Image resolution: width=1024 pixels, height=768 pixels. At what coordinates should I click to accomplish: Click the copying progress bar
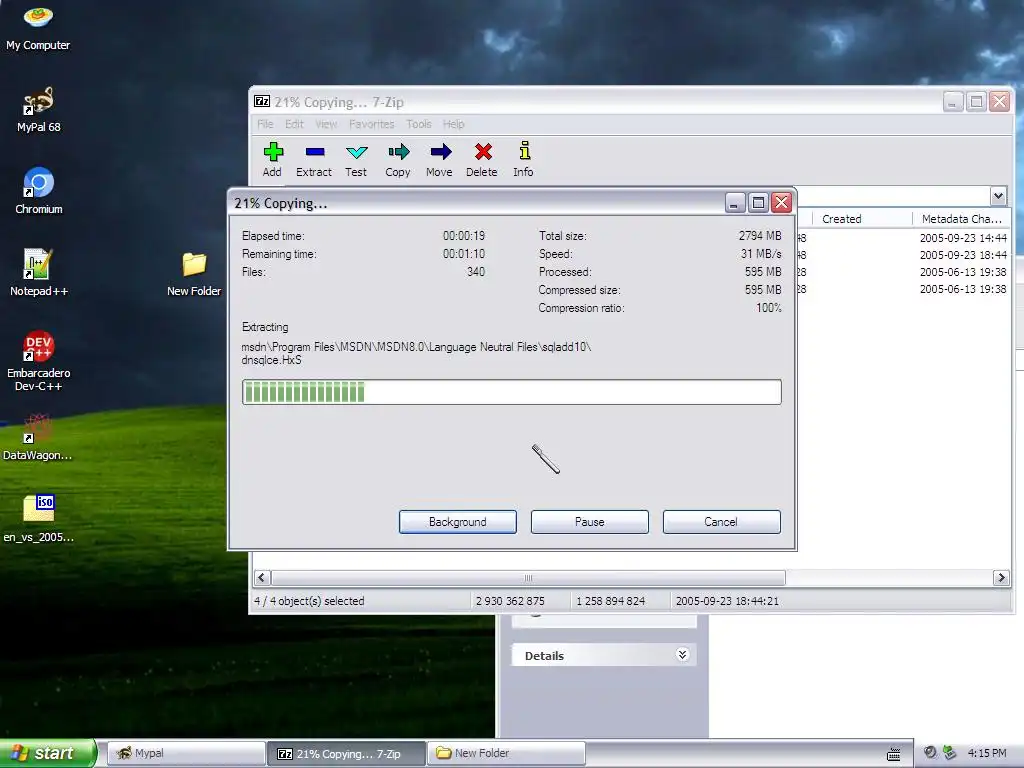tap(511, 392)
